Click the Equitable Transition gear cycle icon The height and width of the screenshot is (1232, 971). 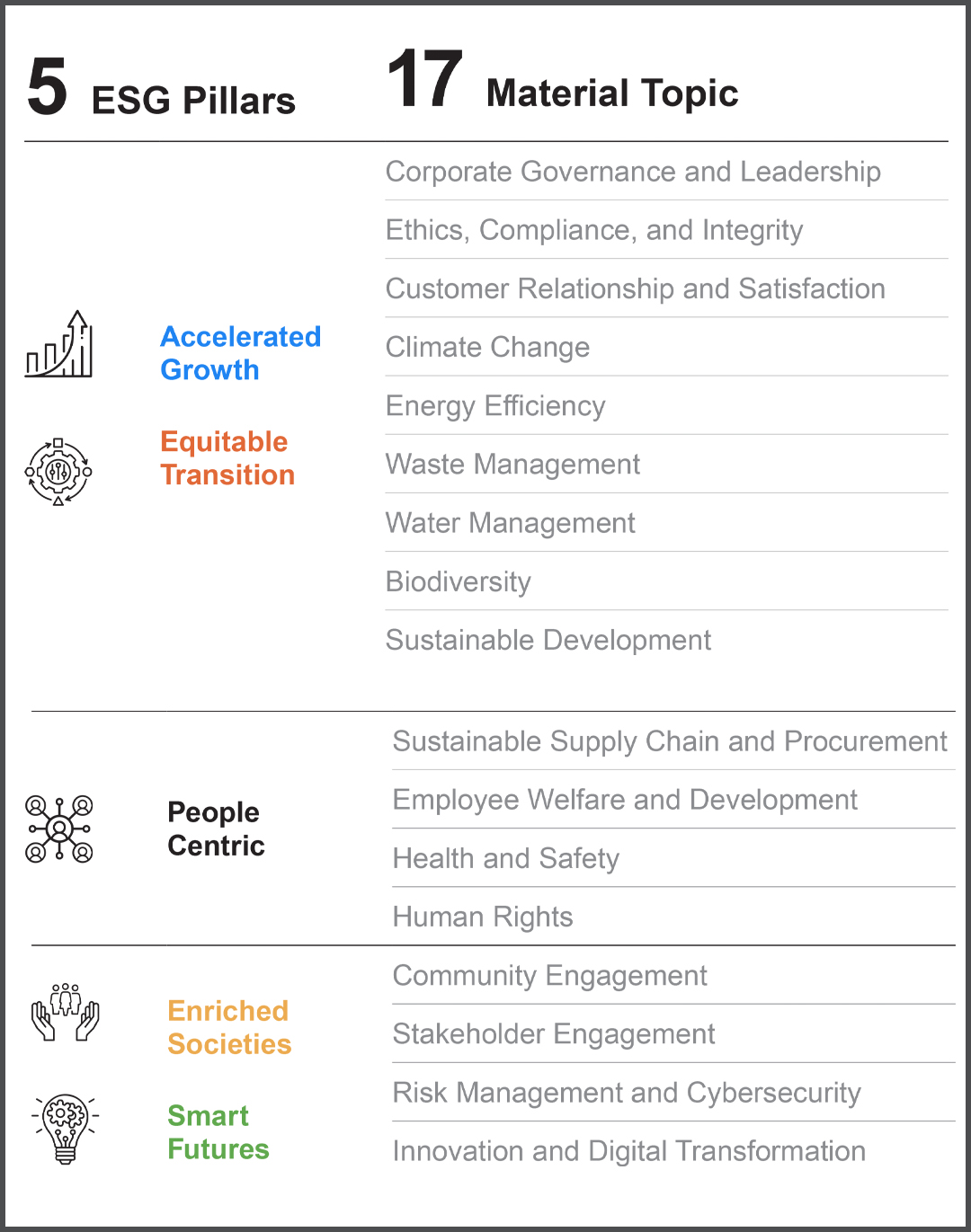pos(58,472)
